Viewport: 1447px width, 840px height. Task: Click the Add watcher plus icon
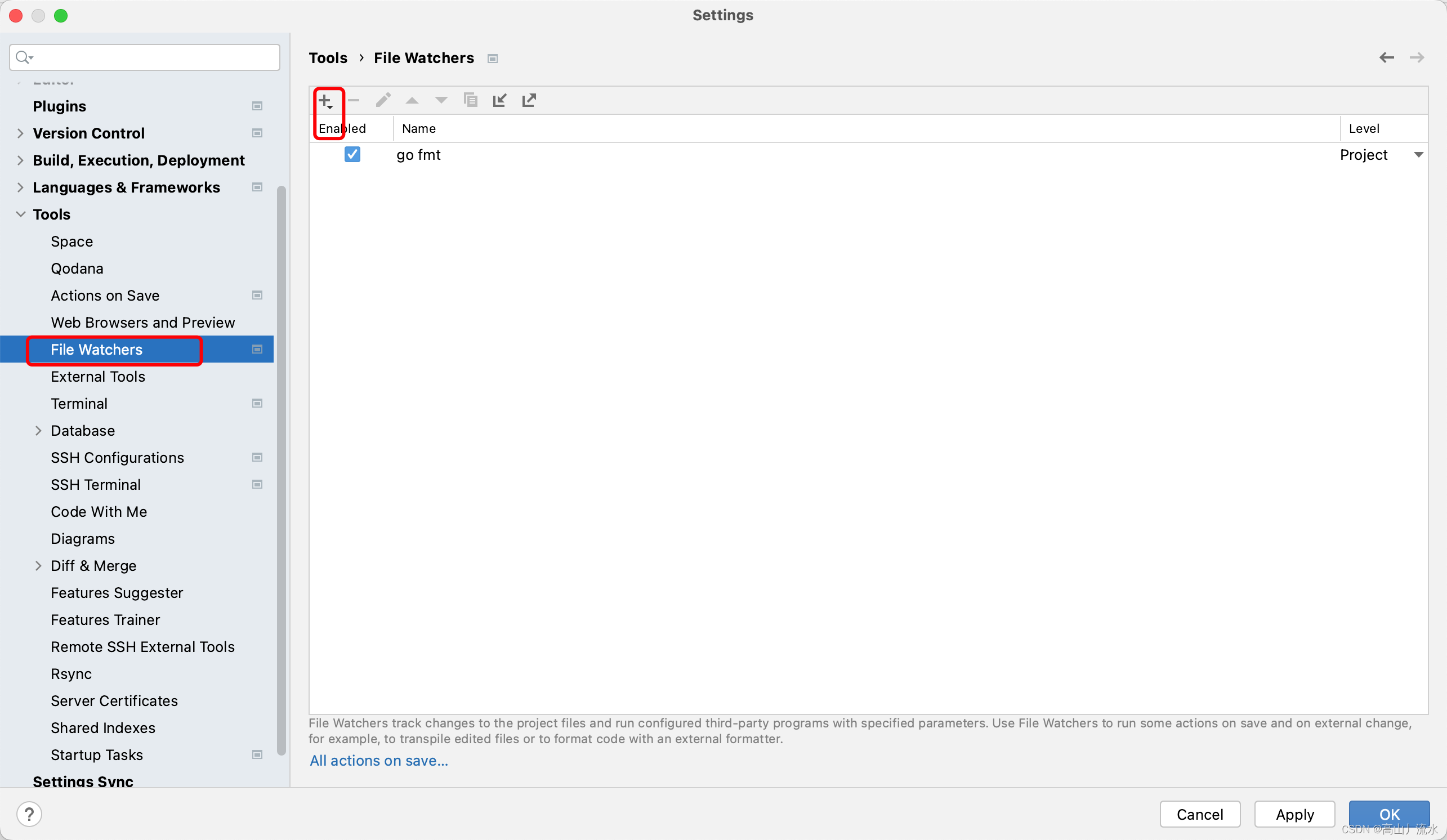click(x=325, y=101)
